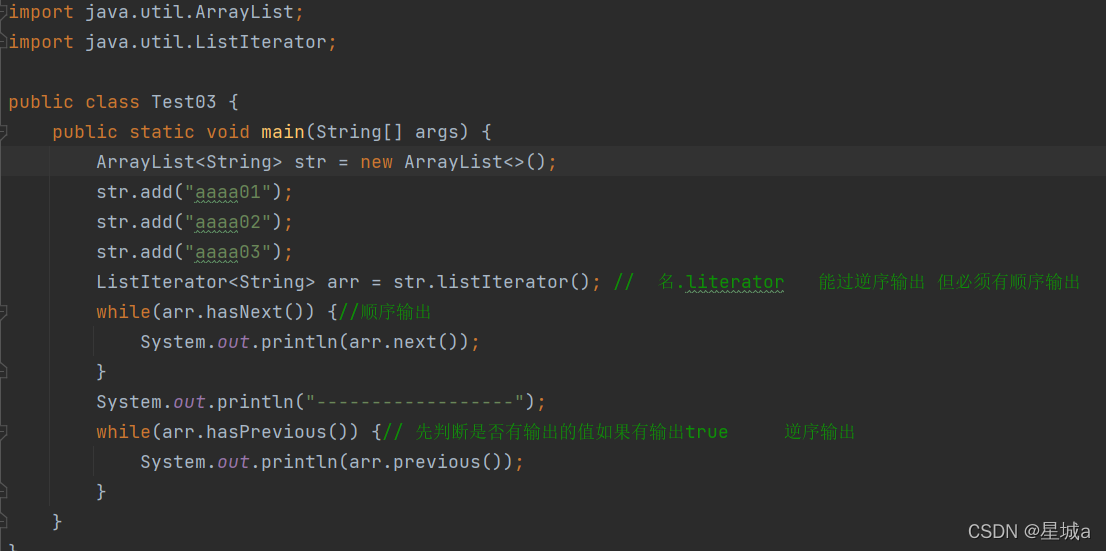Click the str.listIterator() call

(491, 282)
